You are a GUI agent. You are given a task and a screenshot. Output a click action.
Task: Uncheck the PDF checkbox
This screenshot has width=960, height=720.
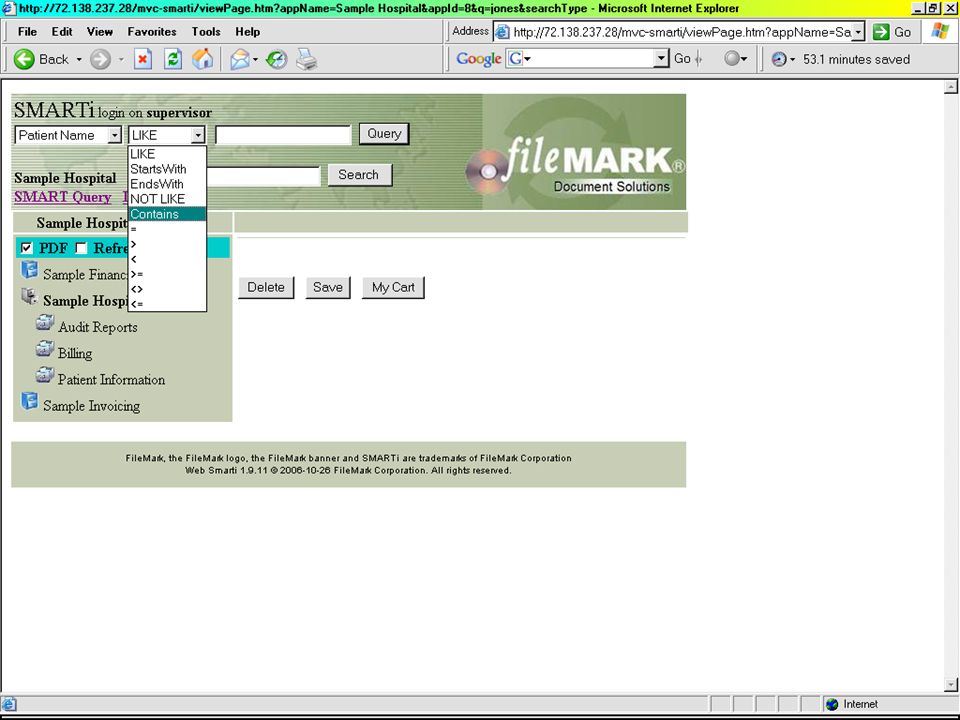tap(26, 248)
